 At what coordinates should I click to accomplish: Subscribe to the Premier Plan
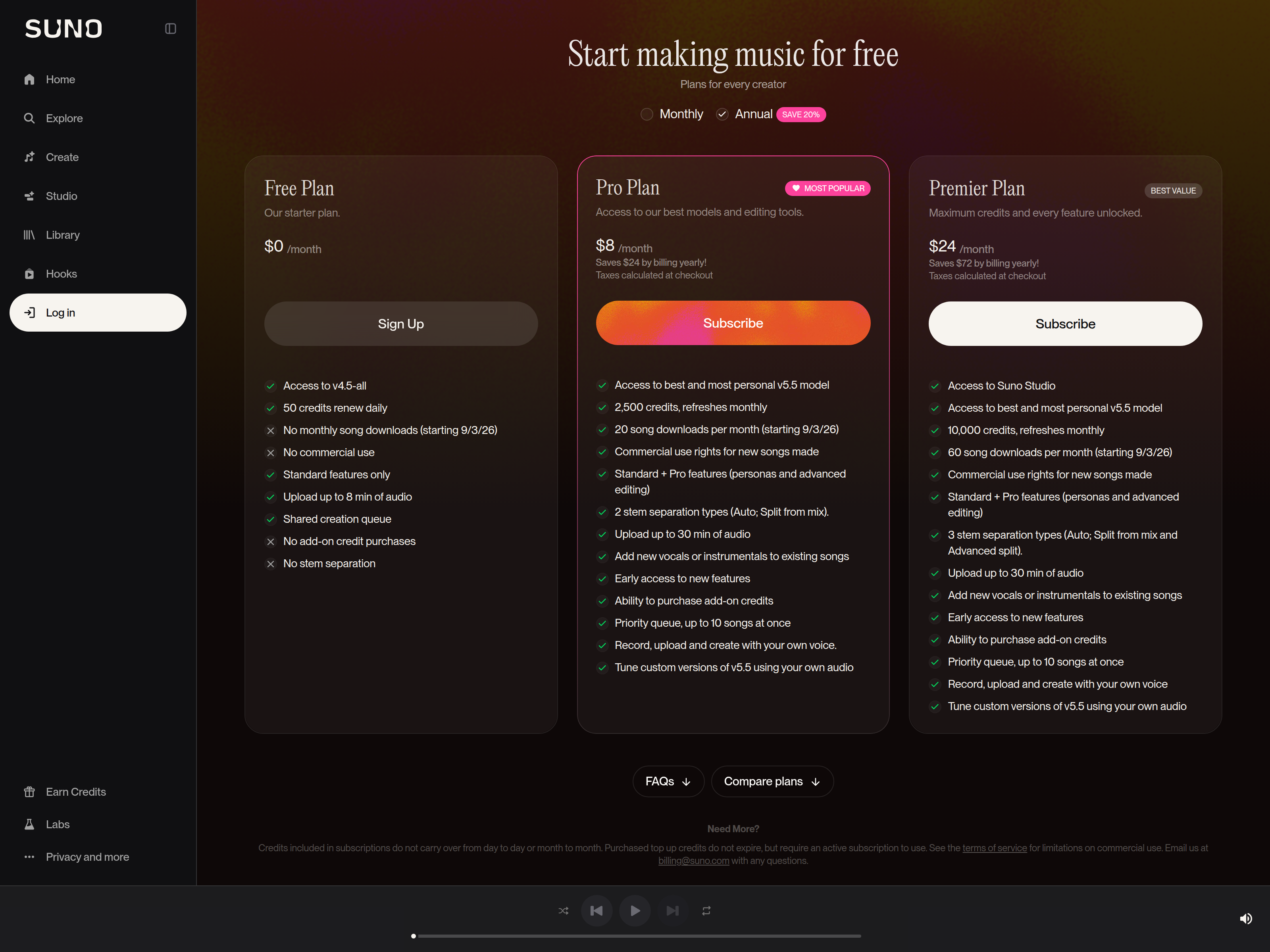[1065, 324]
